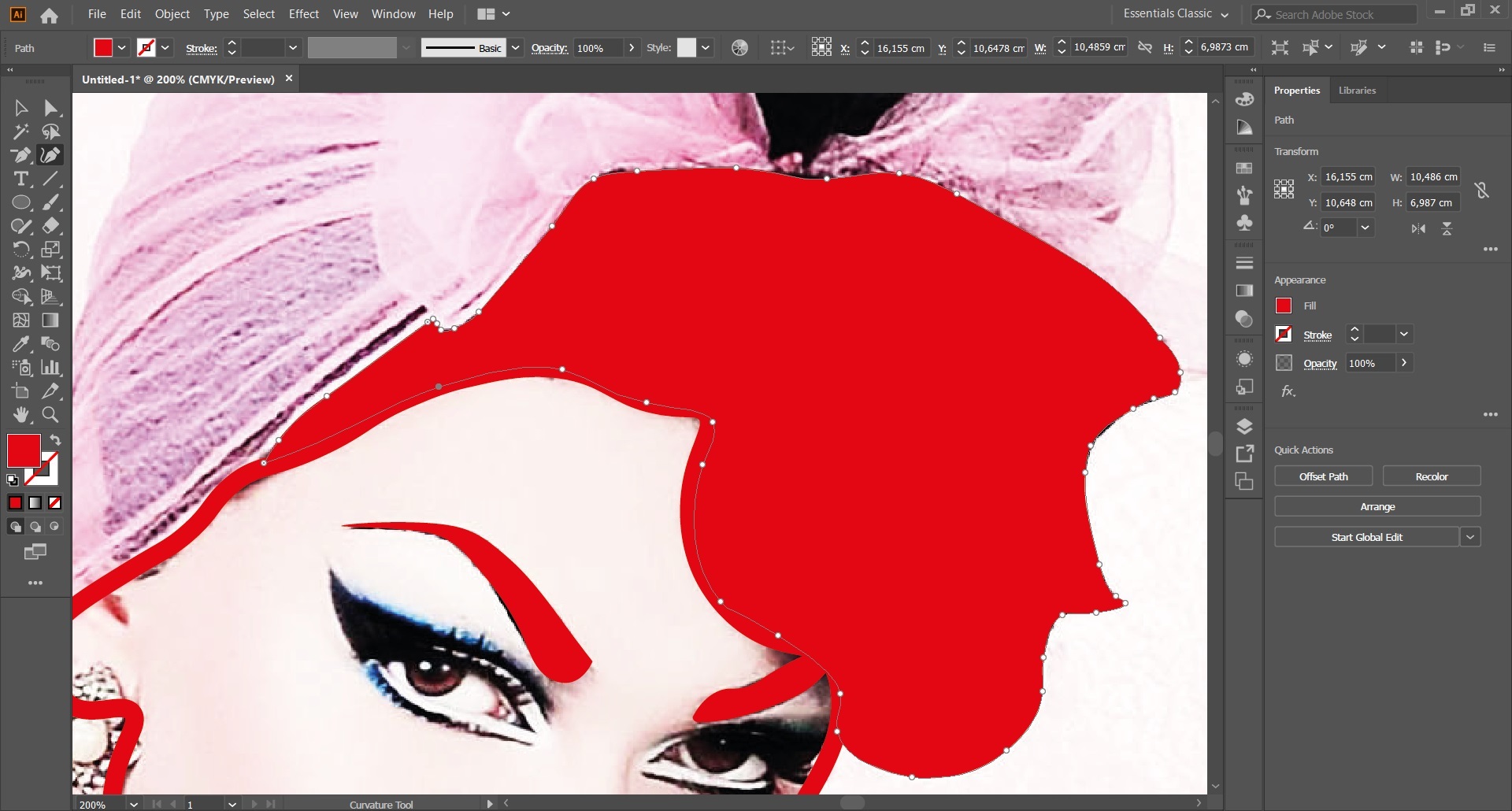Click the Offset Path button
The image size is (1512, 811).
point(1323,476)
